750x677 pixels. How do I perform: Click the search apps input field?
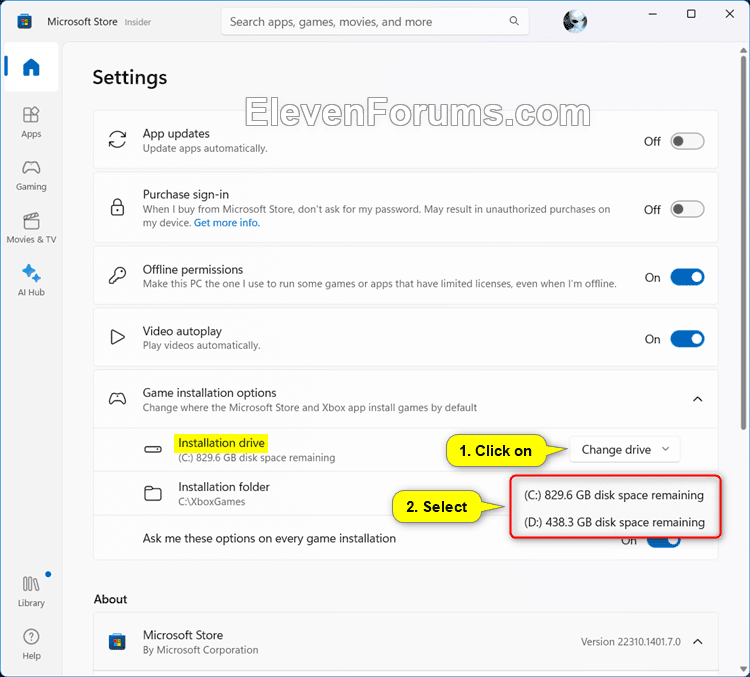pos(375,22)
